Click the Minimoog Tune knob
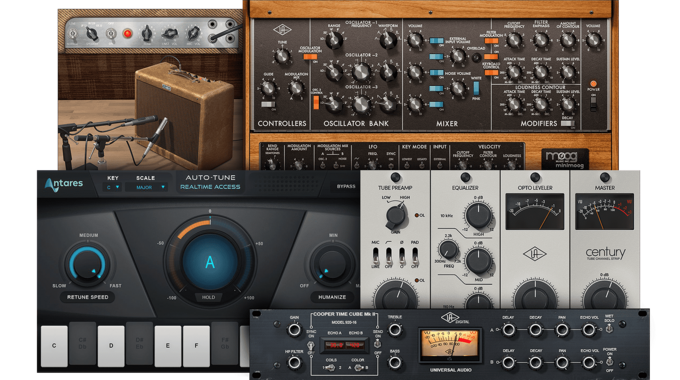 tap(282, 56)
